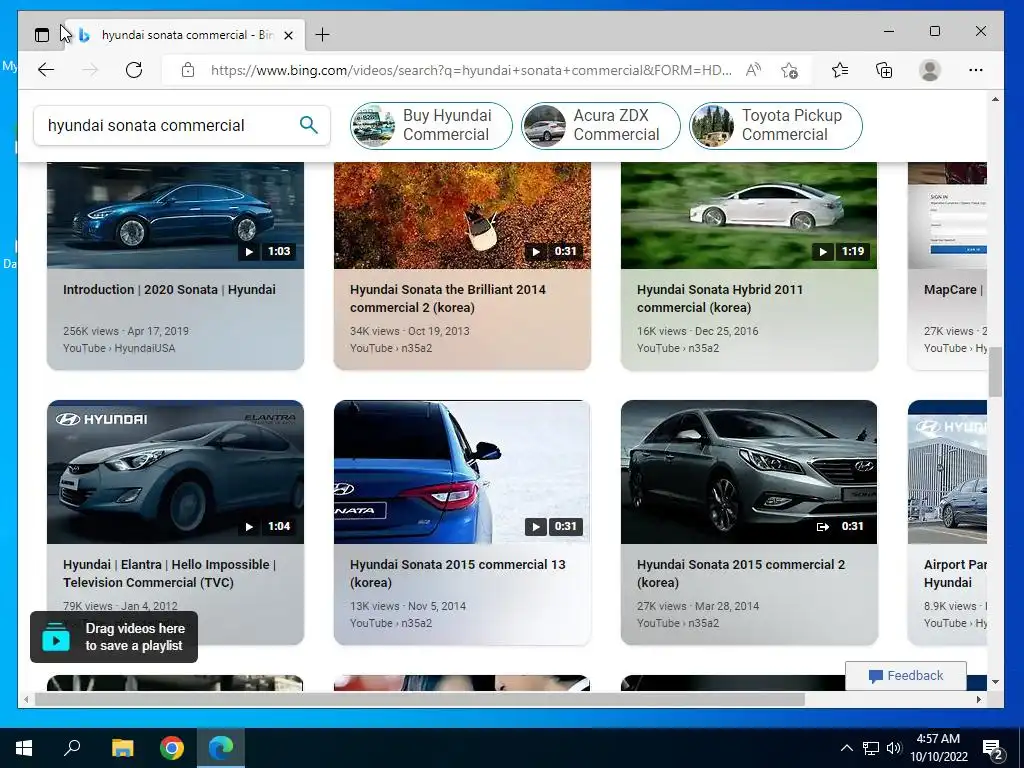This screenshot has width=1024, height=768.
Task: Click the horizontal scrollbar thumb
Action: pos(419,699)
